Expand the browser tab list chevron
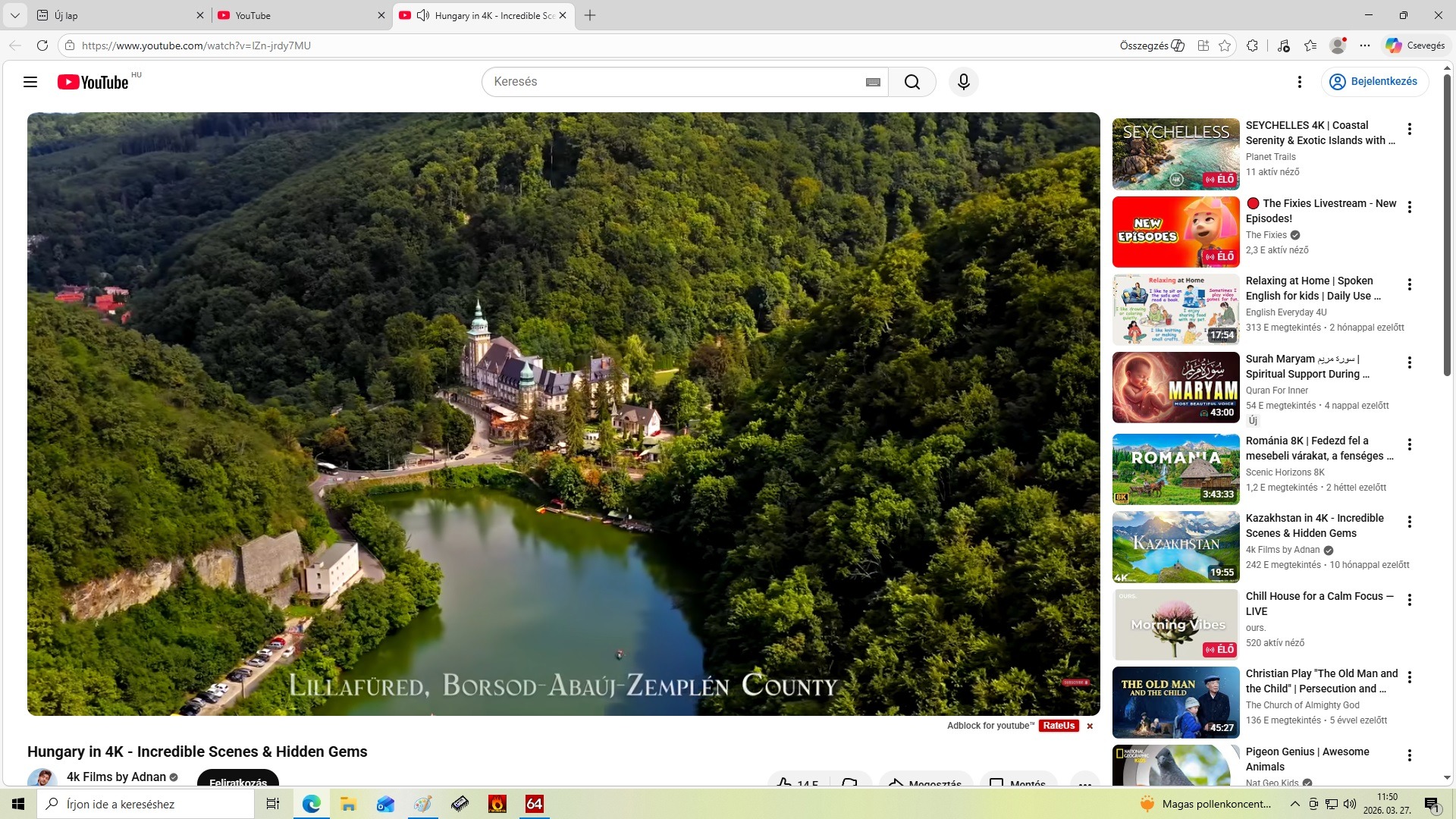This screenshot has height=819, width=1456. (x=14, y=15)
